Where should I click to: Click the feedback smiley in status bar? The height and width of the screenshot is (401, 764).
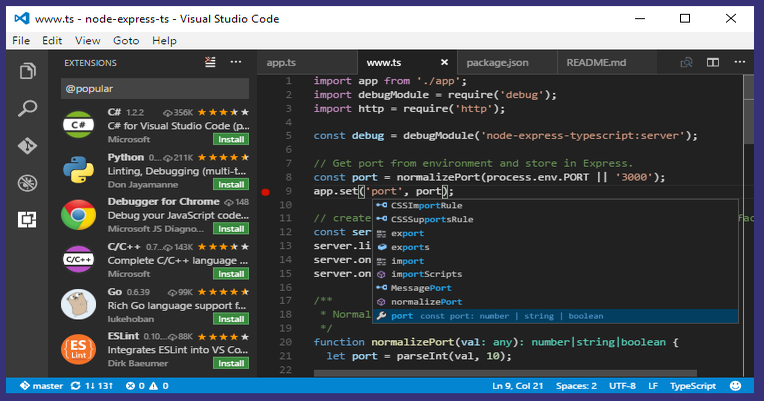[x=735, y=385]
